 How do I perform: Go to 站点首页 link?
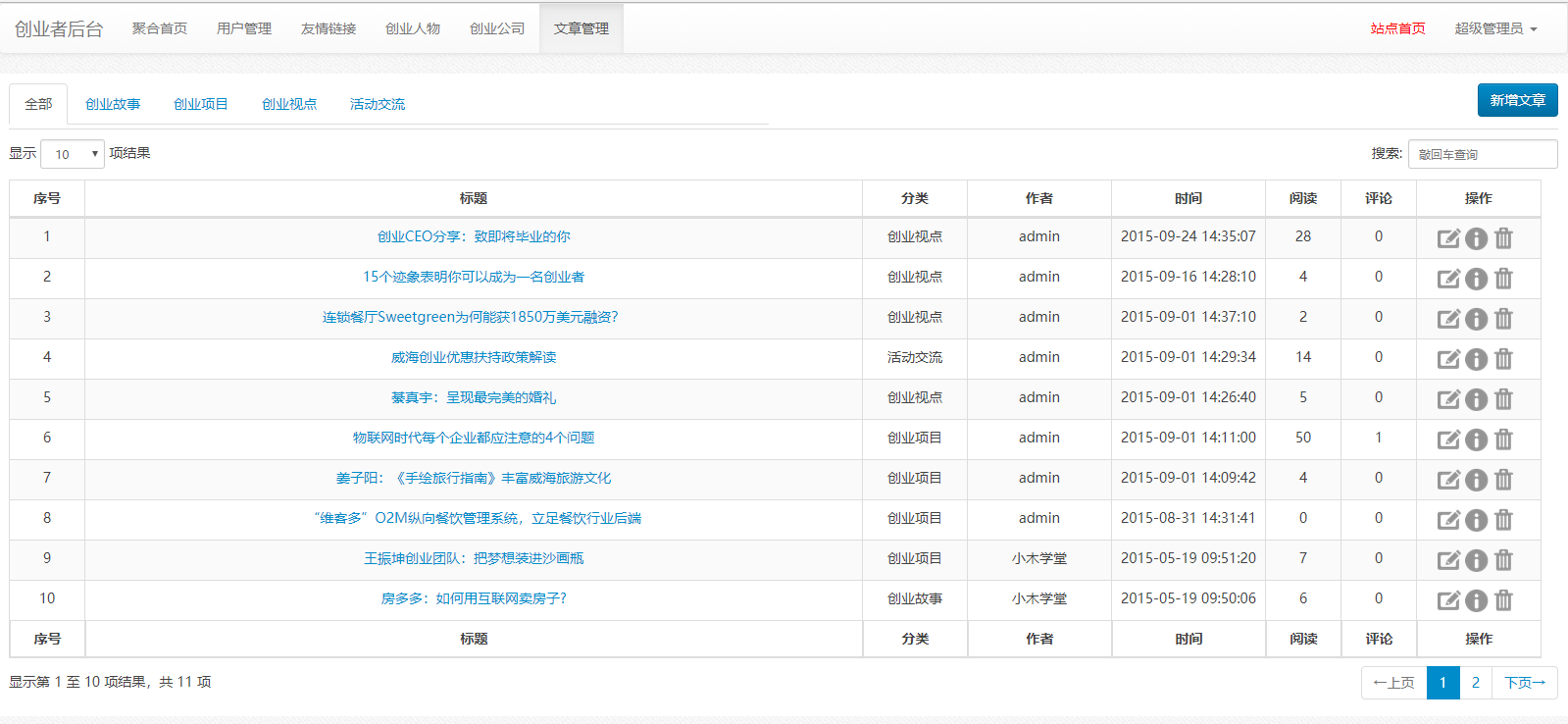[1397, 28]
